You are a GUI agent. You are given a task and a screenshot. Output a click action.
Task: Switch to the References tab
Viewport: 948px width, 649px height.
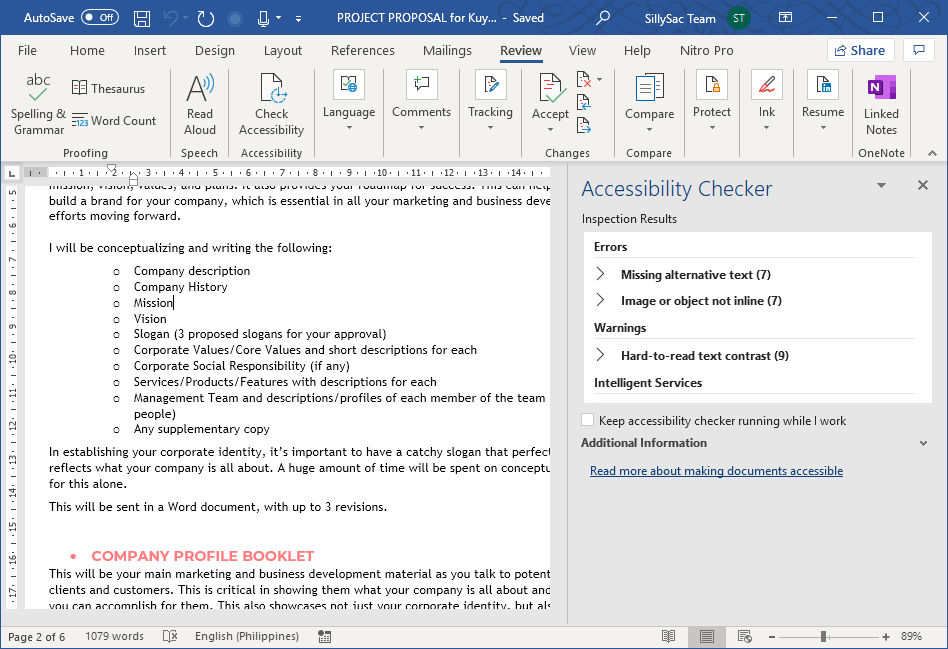tap(362, 51)
